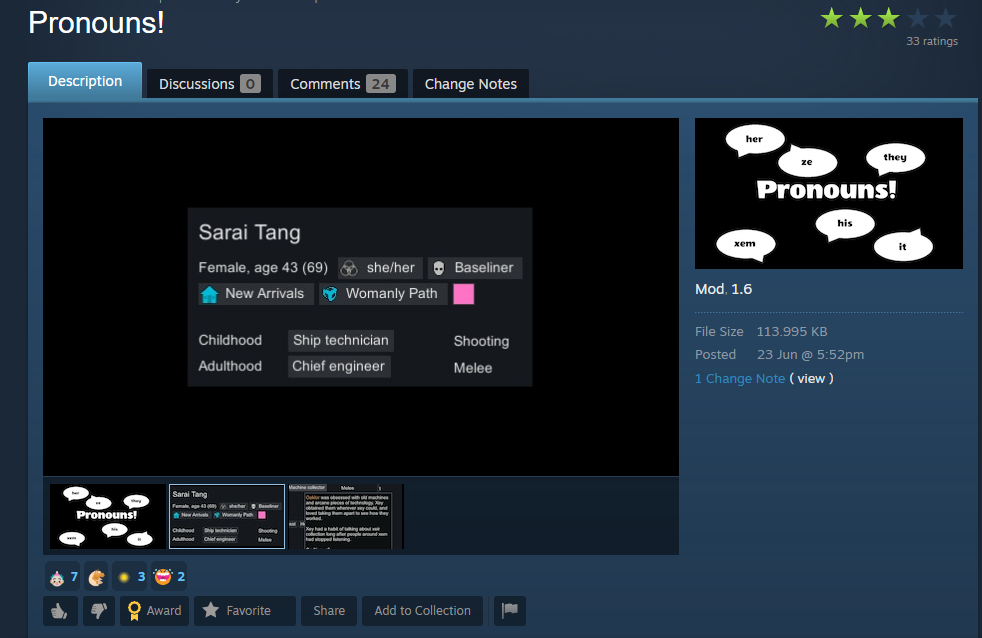Click the Share button
The width and height of the screenshot is (982, 638).
[x=329, y=610]
